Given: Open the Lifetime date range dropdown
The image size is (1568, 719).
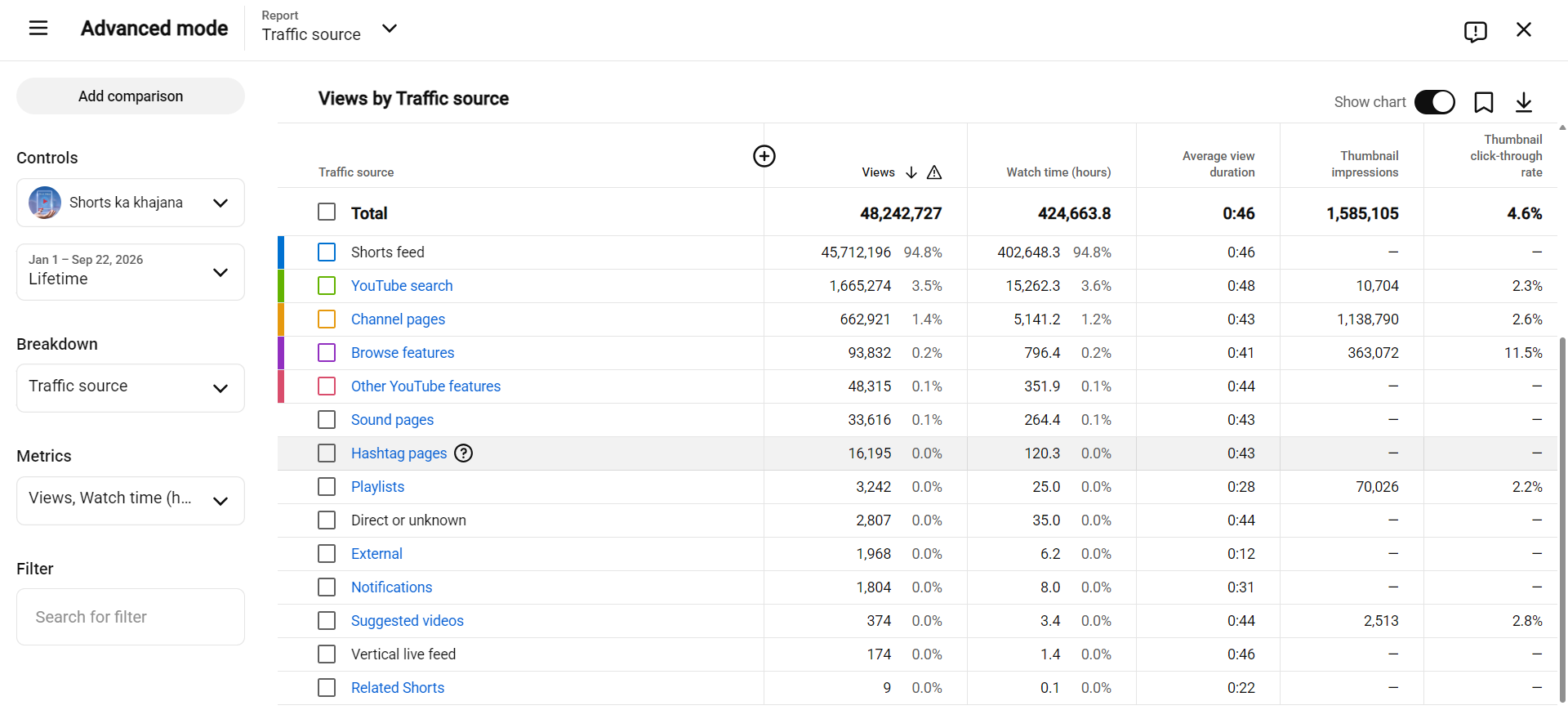Looking at the screenshot, I should click(131, 272).
